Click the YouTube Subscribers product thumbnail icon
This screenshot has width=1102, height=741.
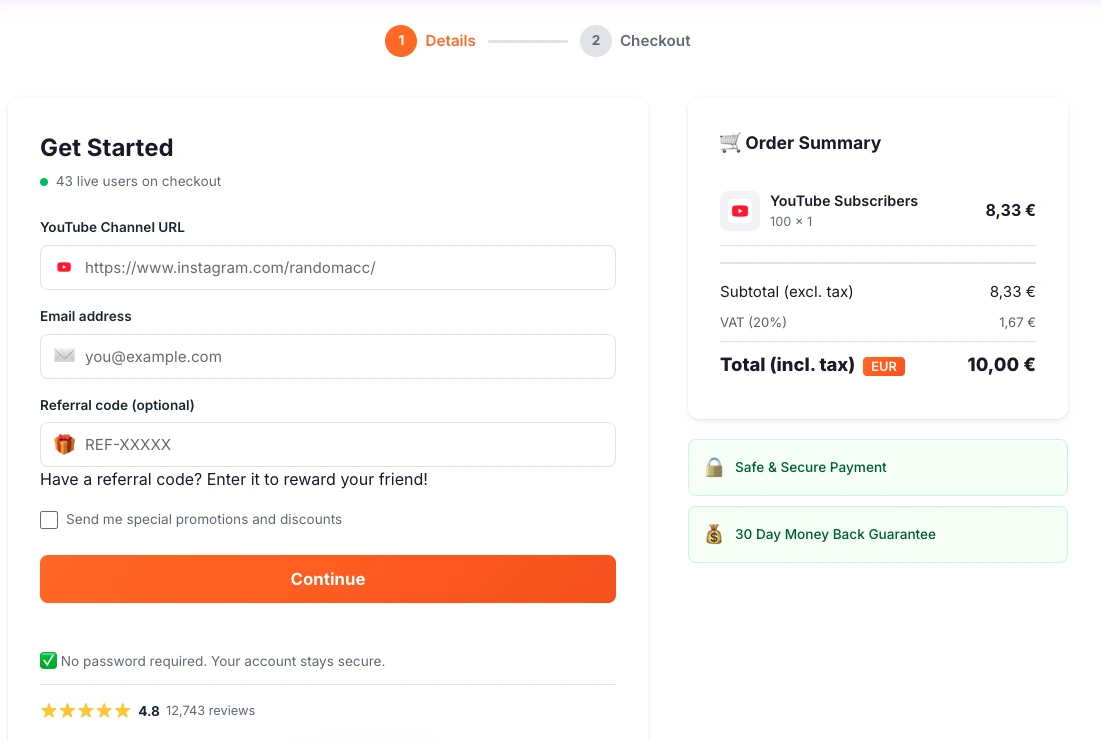[x=740, y=211]
